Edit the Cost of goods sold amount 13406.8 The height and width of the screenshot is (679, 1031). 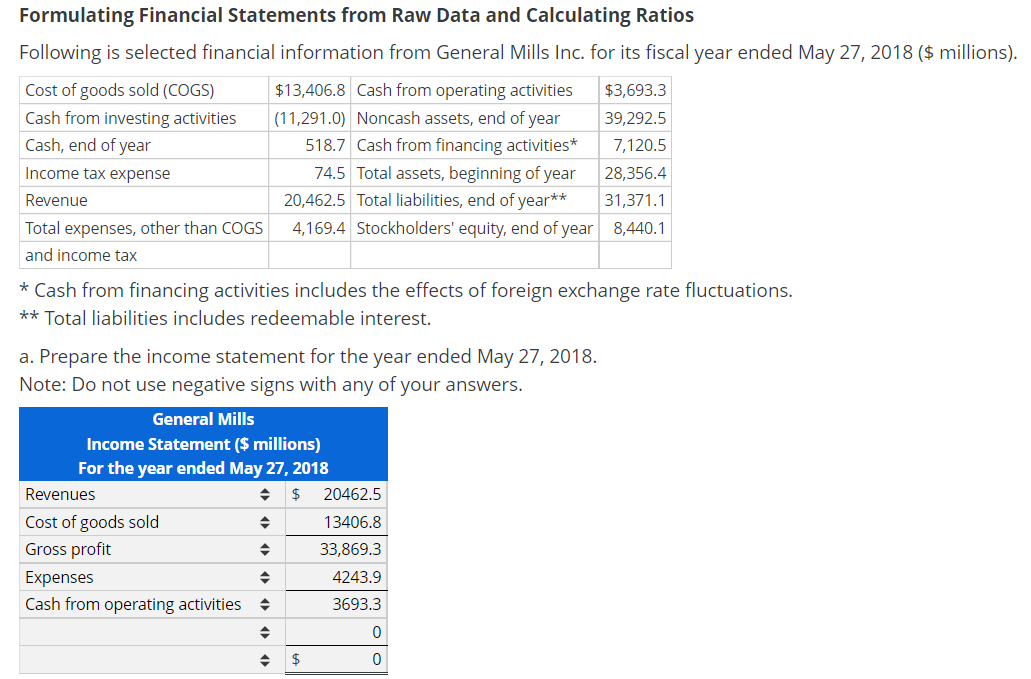336,522
